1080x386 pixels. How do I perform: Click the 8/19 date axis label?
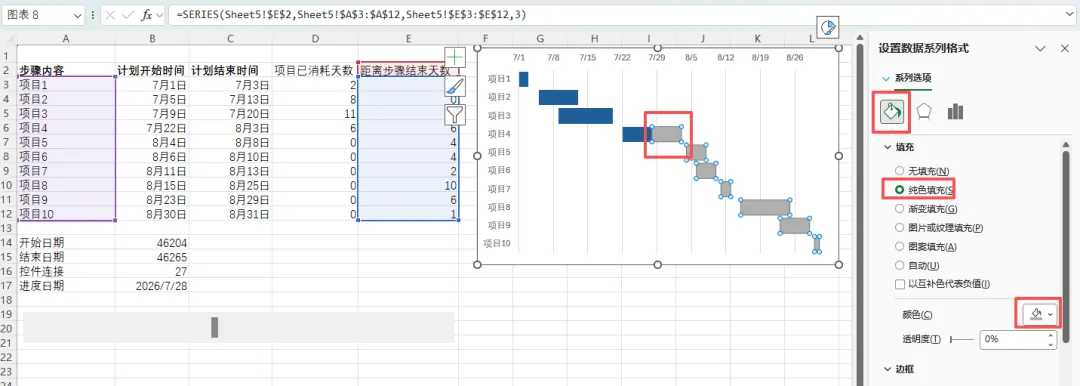coord(760,58)
